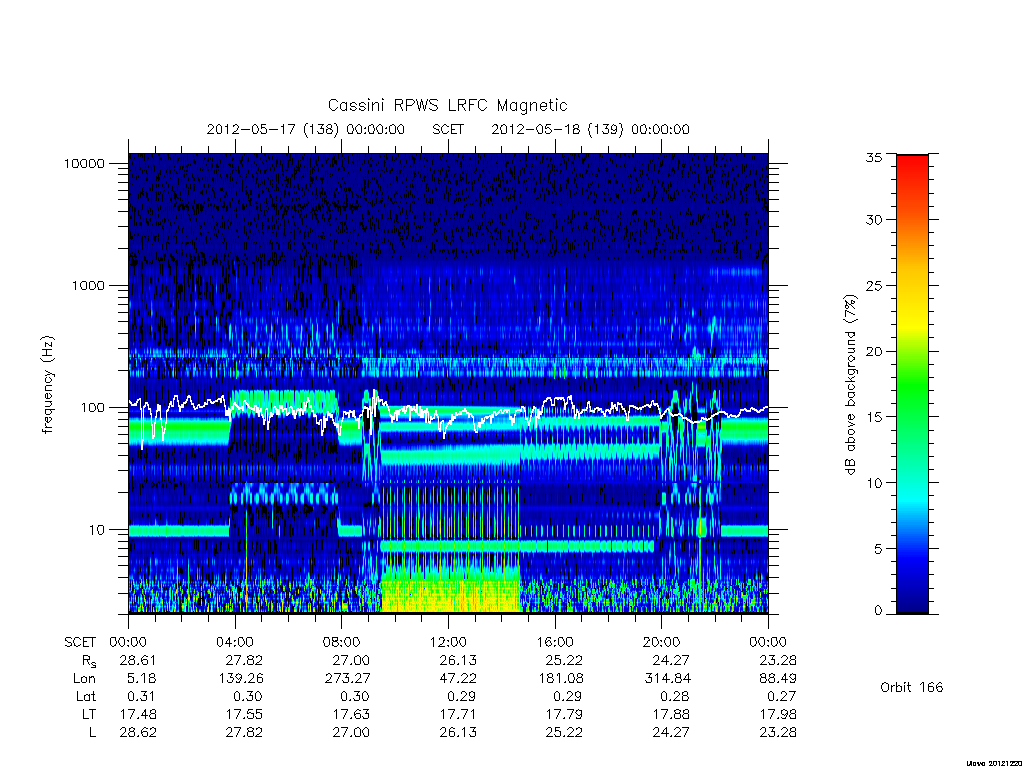This screenshot has height=768, width=1024.
Task: Click the Lon value 181.08
Action: tap(561, 679)
